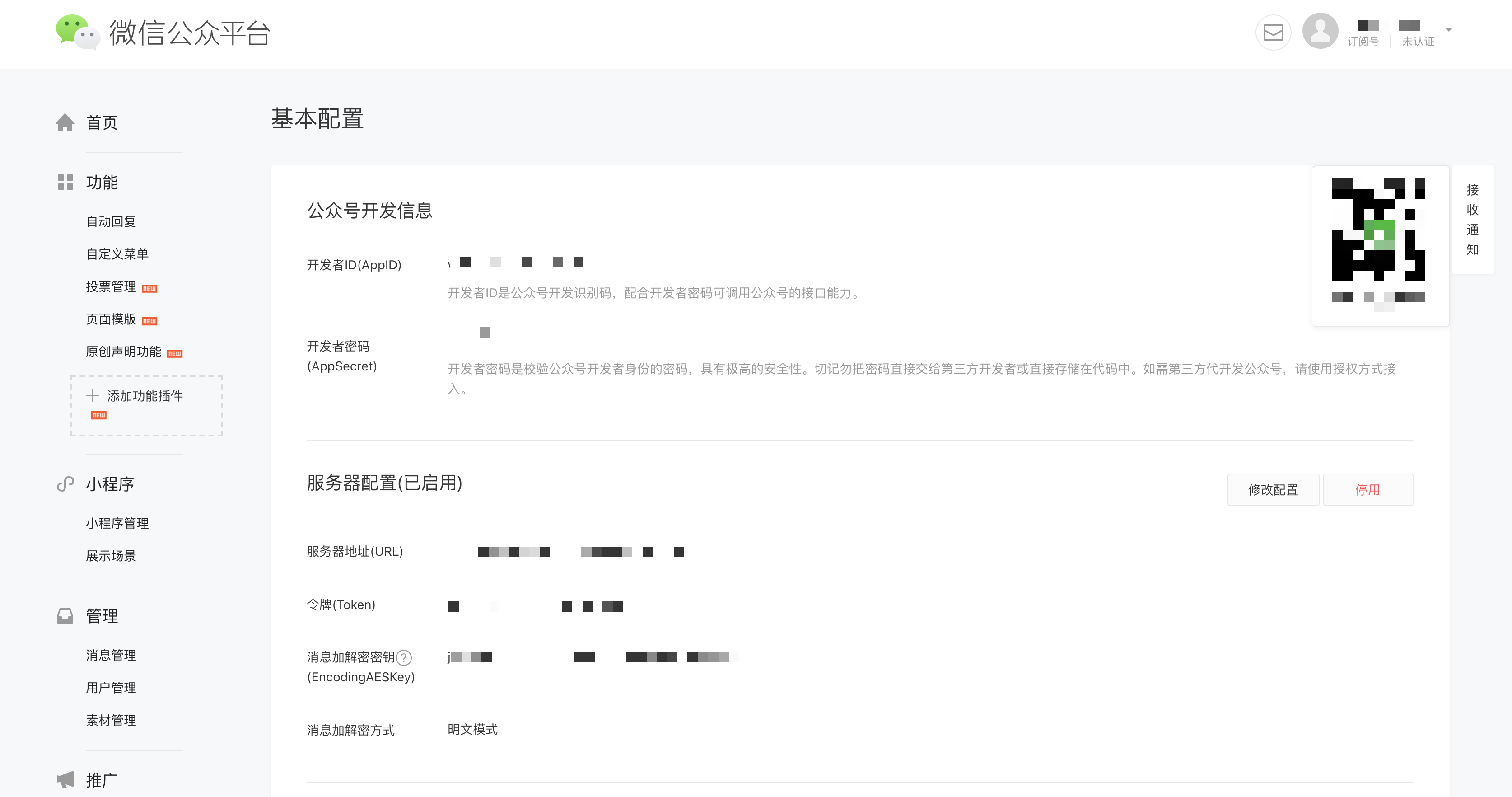
Task: Select the 推广 section heading
Action: click(x=102, y=780)
